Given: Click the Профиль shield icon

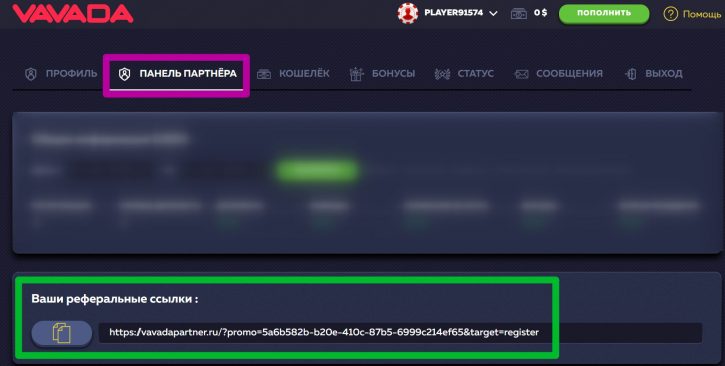Looking at the screenshot, I should pyautogui.click(x=31, y=74).
